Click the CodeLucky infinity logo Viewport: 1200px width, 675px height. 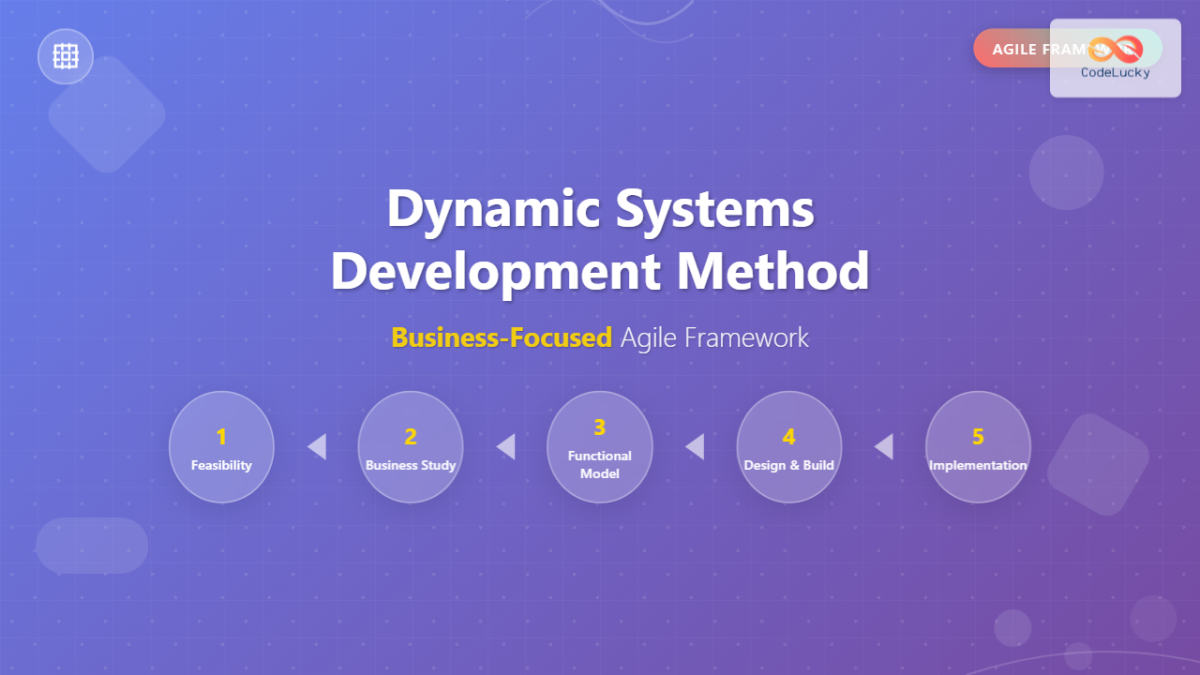(x=1113, y=47)
